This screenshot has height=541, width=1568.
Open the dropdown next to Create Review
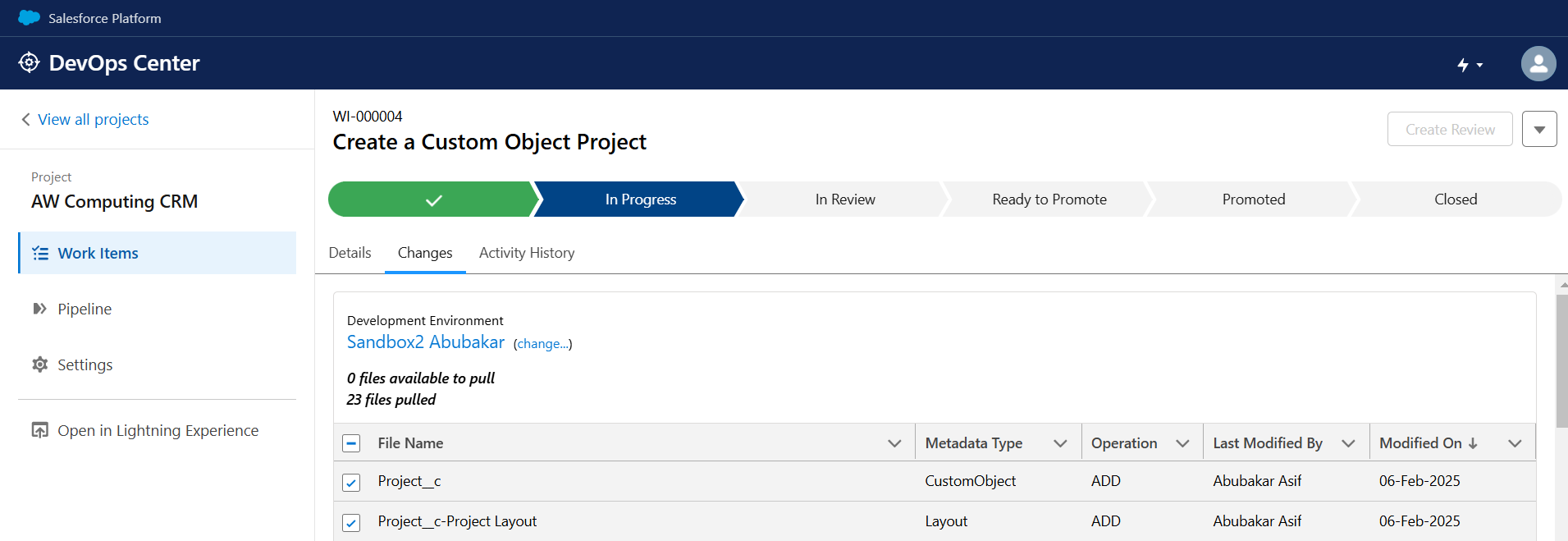(1539, 129)
